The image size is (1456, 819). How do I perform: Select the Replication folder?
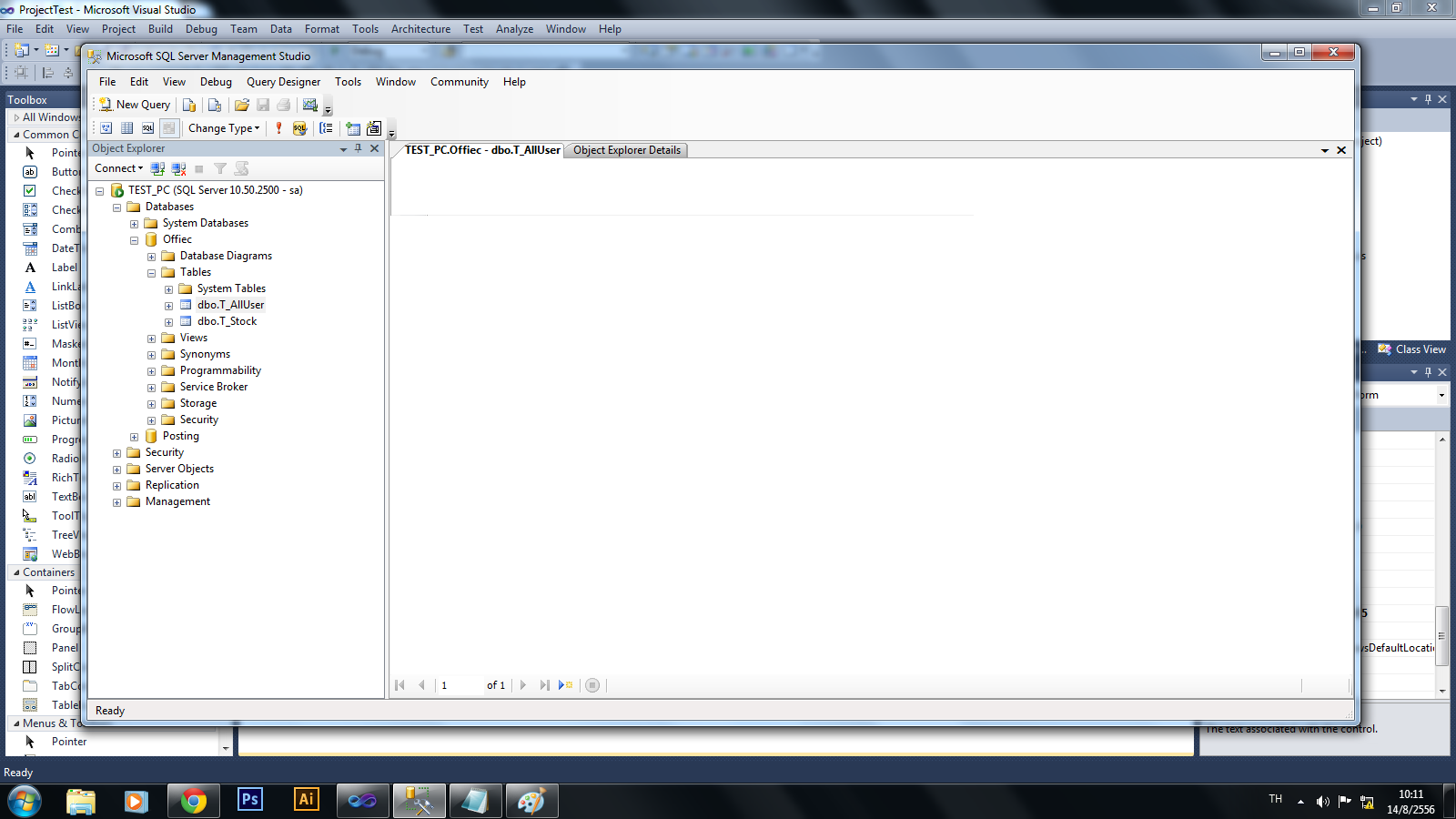click(172, 485)
